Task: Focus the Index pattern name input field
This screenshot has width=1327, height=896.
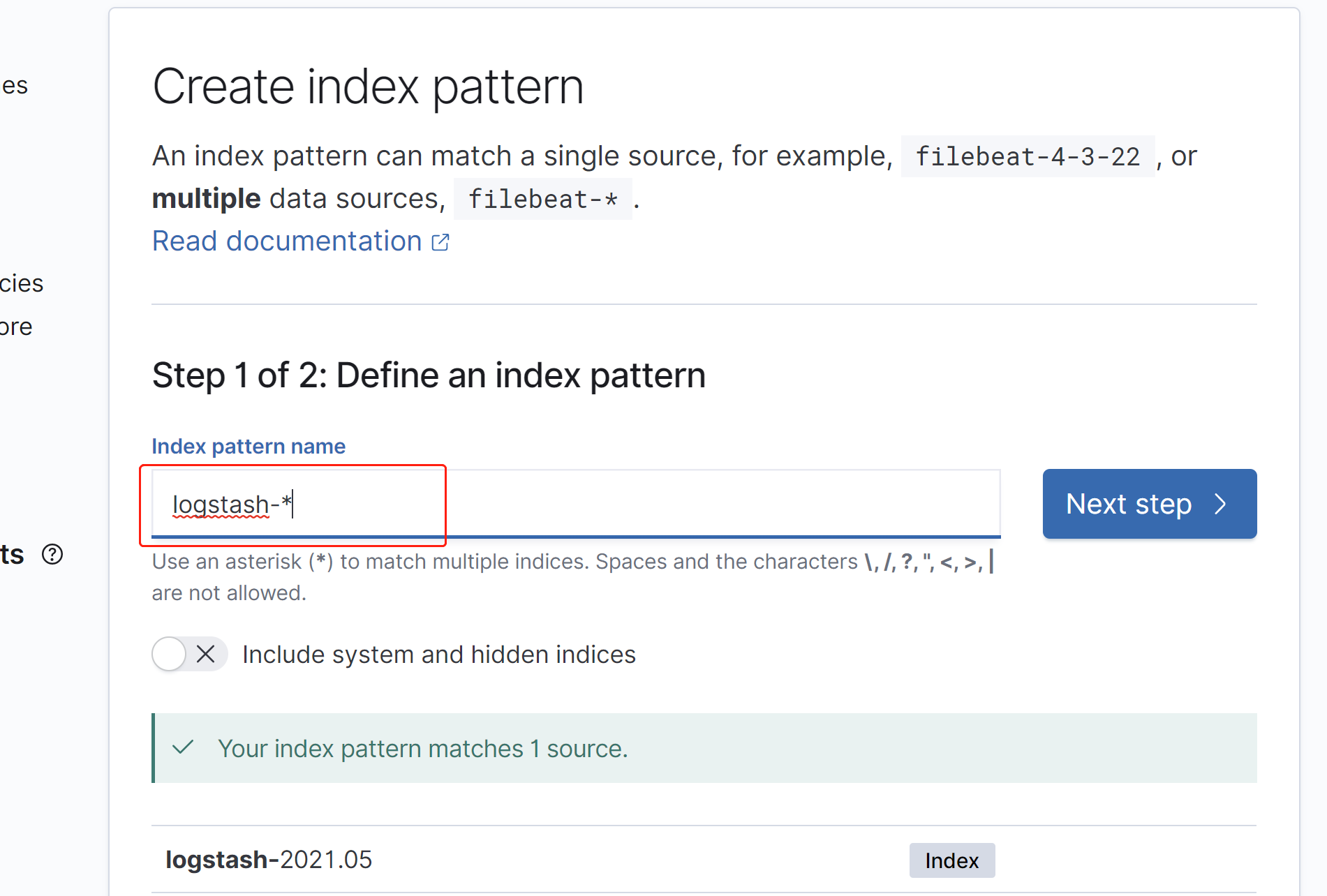Action: coord(576,504)
